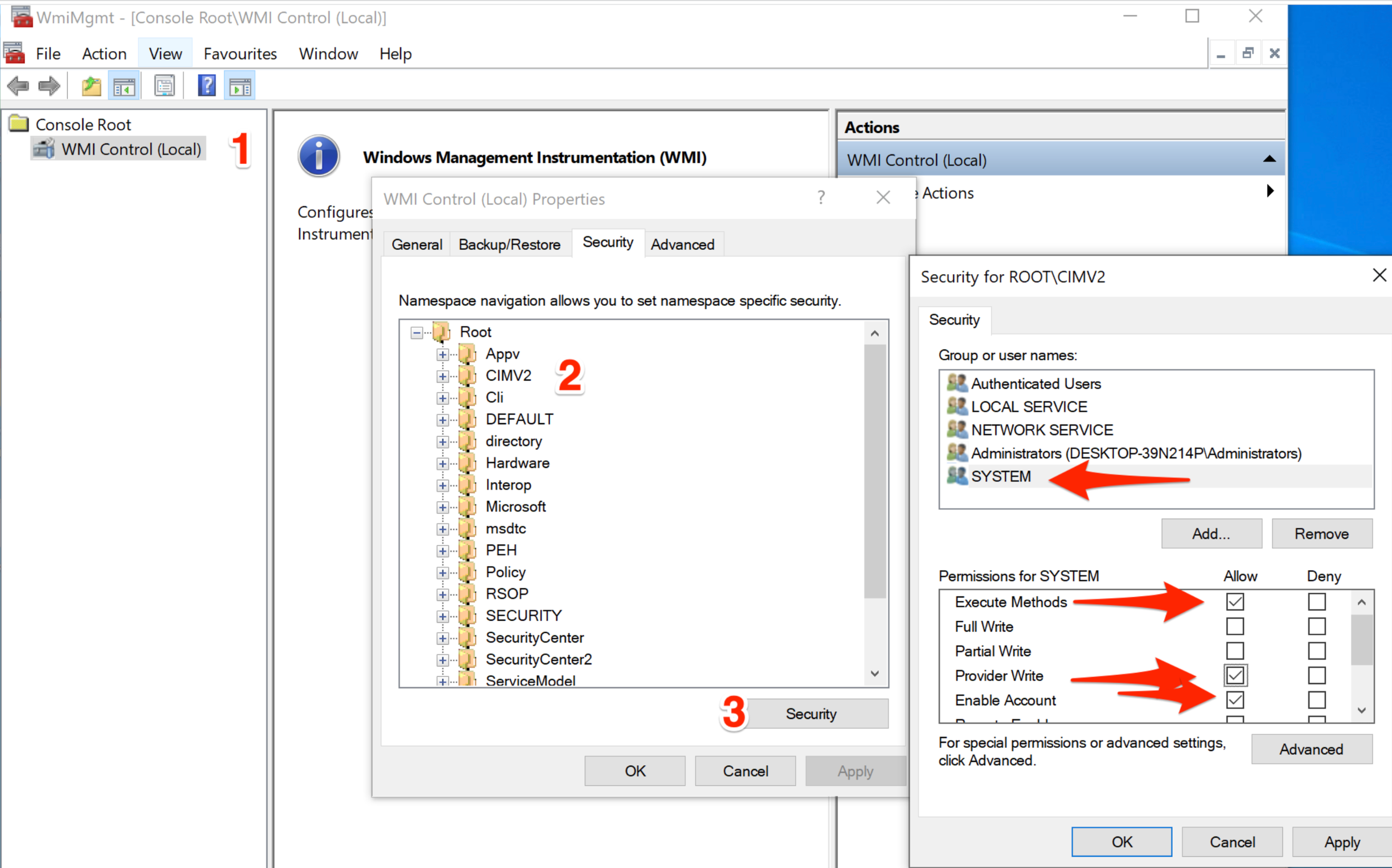Enable Allow checkbox for Full Write

click(1235, 626)
